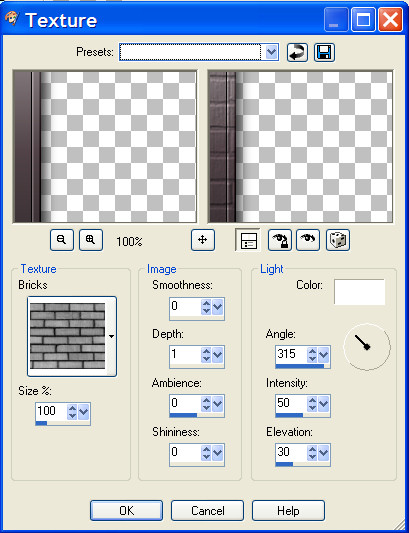Select the Bricks texture thumbnail
This screenshot has width=409, height=533.
pyautogui.click(x=67, y=336)
